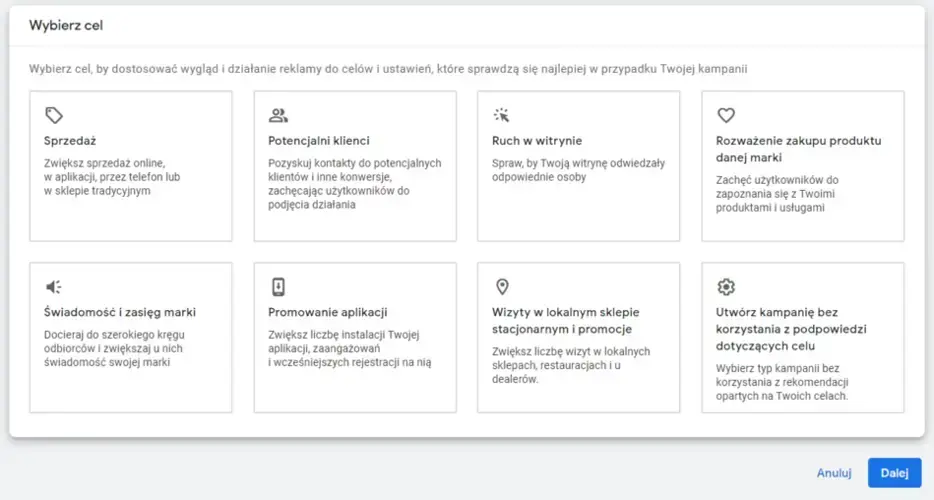Click the cursor click icon for website traffic
Image resolution: width=934 pixels, height=500 pixels.
502,115
